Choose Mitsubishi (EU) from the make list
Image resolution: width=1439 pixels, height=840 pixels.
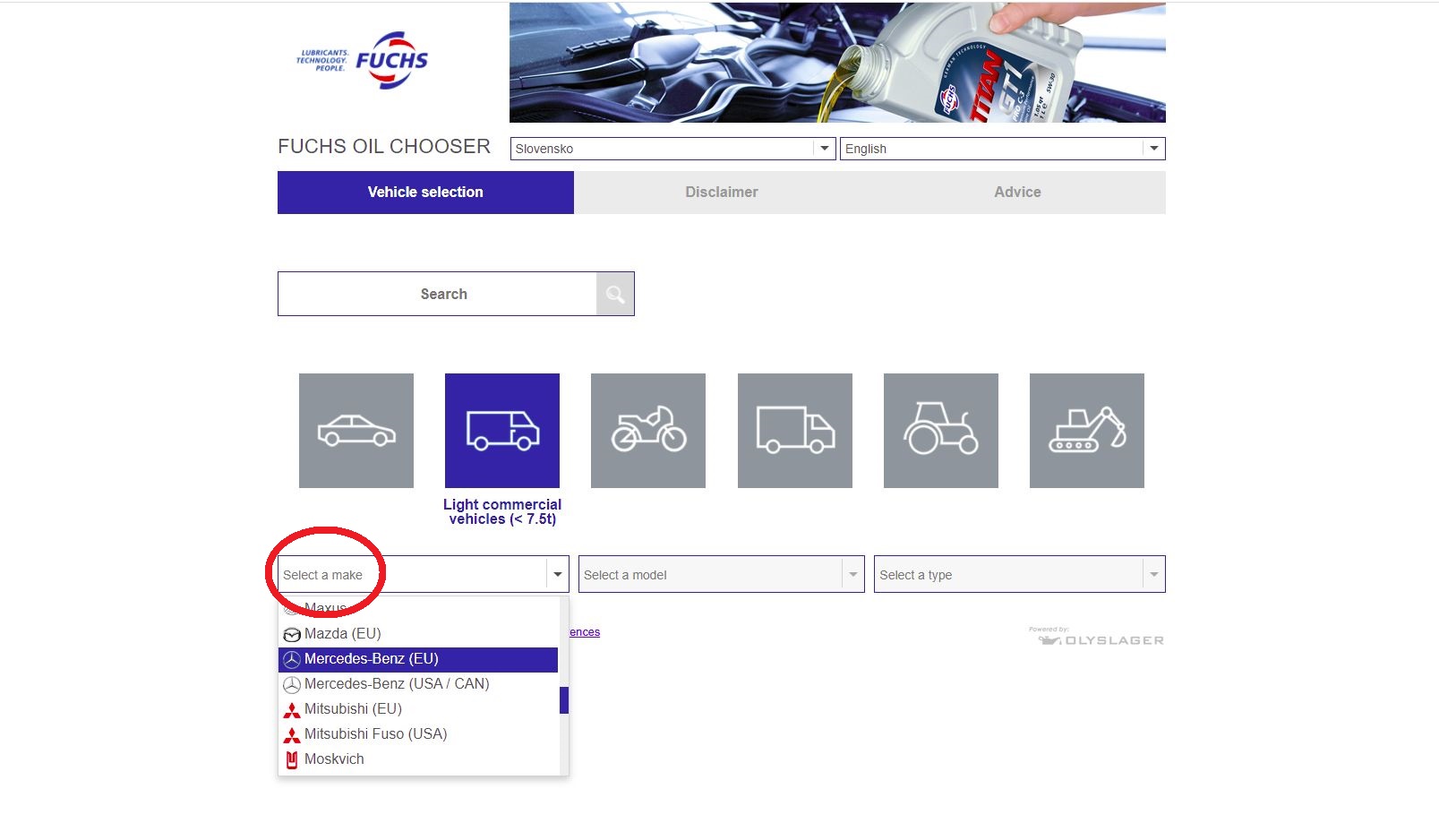(418, 709)
